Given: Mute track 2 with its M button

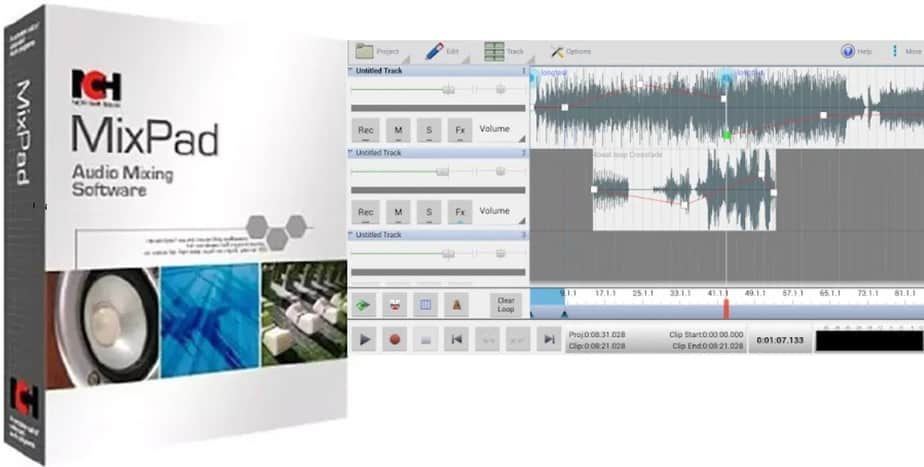Looking at the screenshot, I should coord(398,212).
